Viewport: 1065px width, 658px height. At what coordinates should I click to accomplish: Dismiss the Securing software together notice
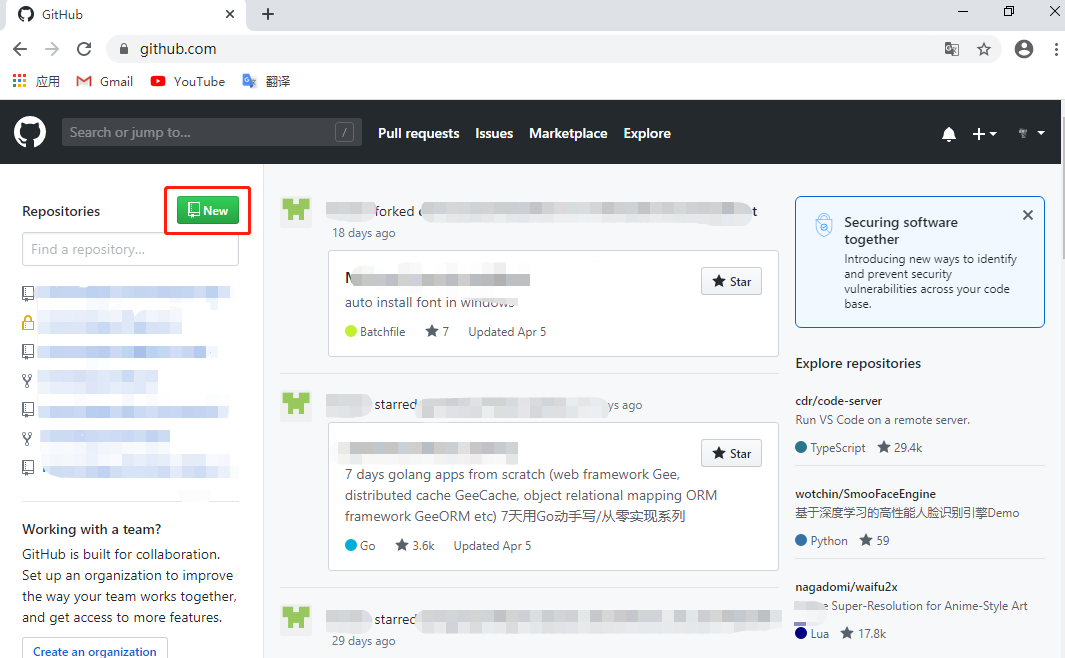[x=1028, y=215]
